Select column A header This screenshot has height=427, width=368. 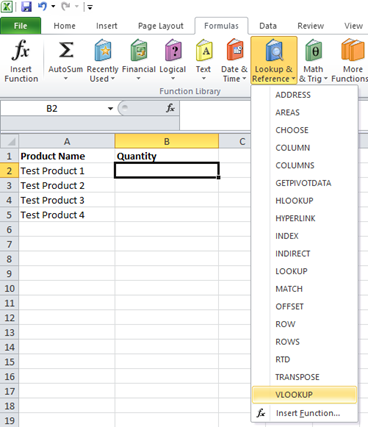click(67, 142)
